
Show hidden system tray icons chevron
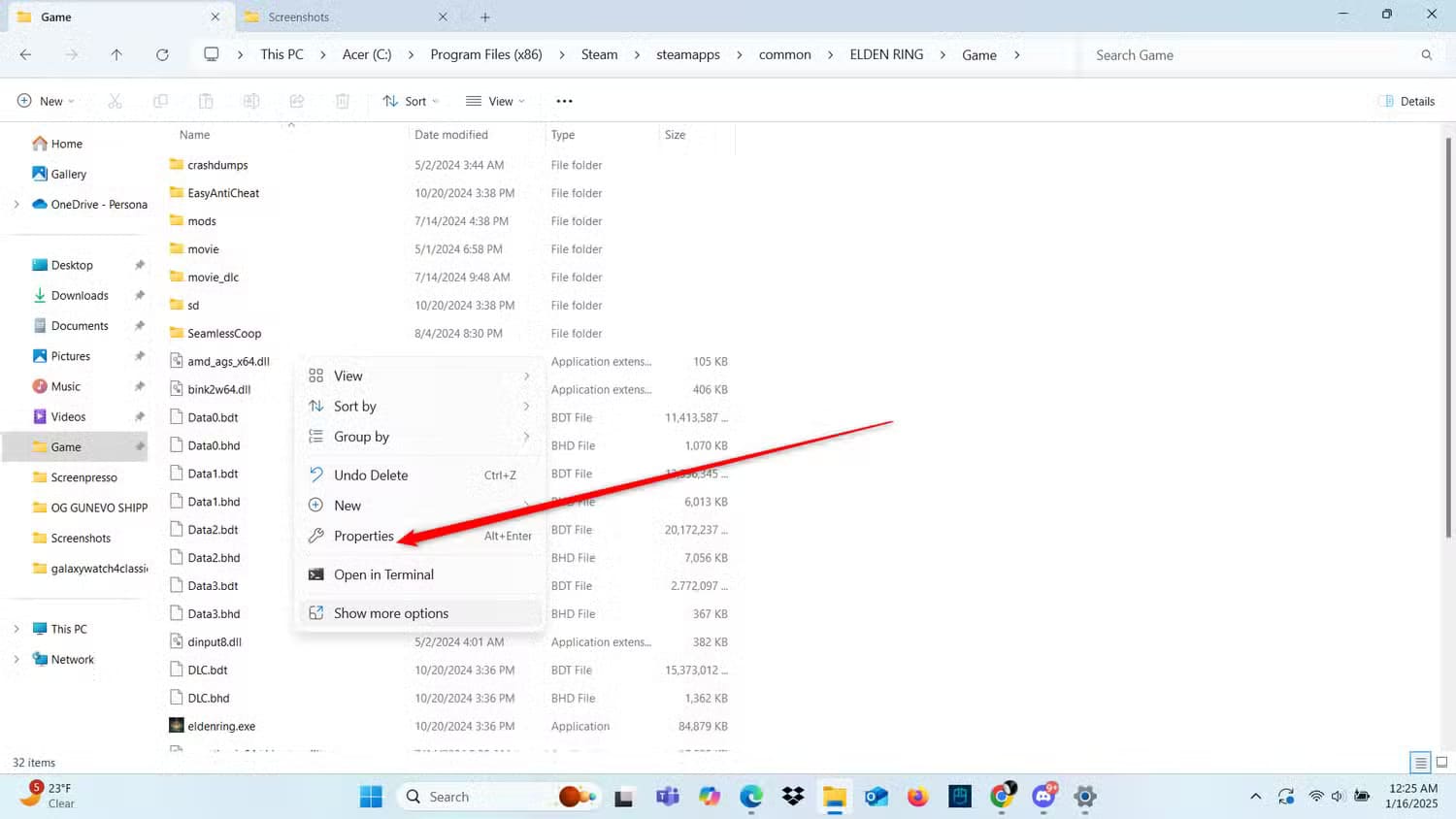coord(1255,797)
